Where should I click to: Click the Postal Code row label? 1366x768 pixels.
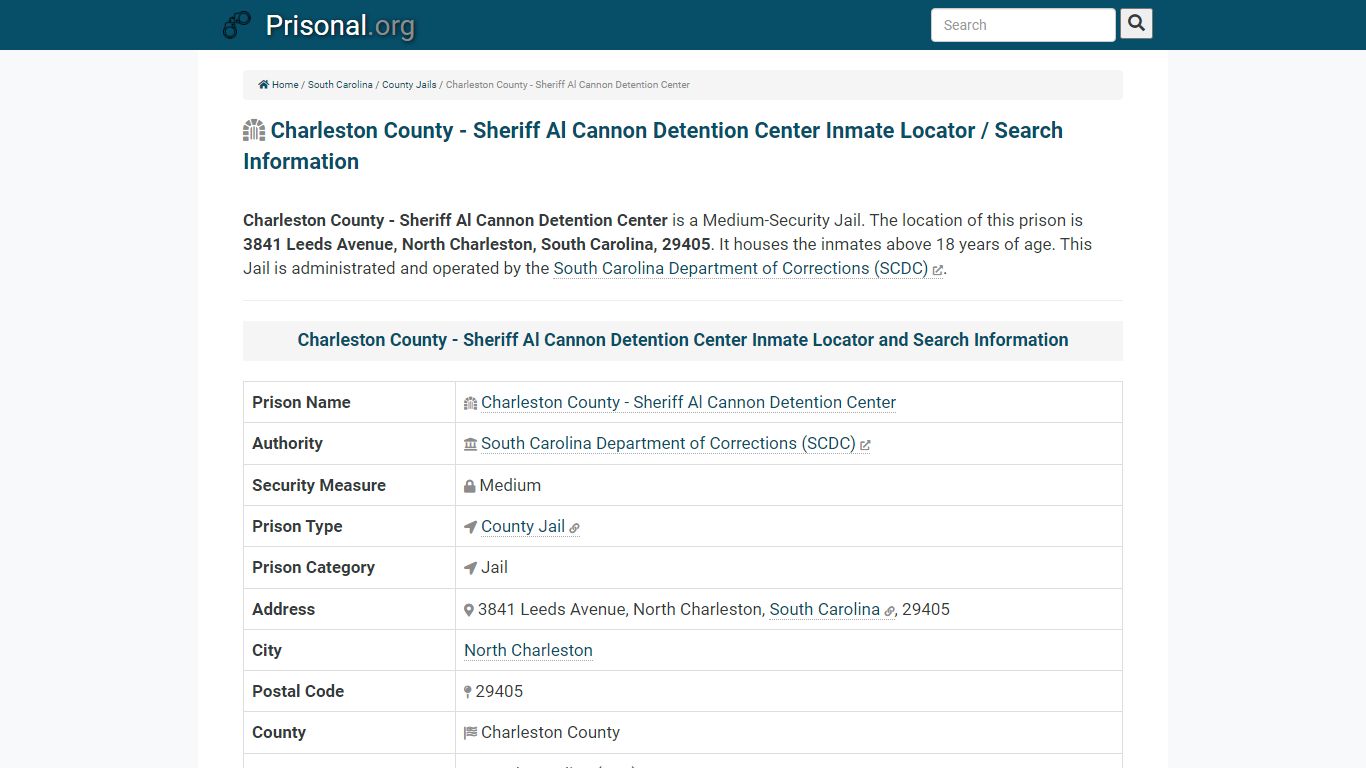point(298,691)
